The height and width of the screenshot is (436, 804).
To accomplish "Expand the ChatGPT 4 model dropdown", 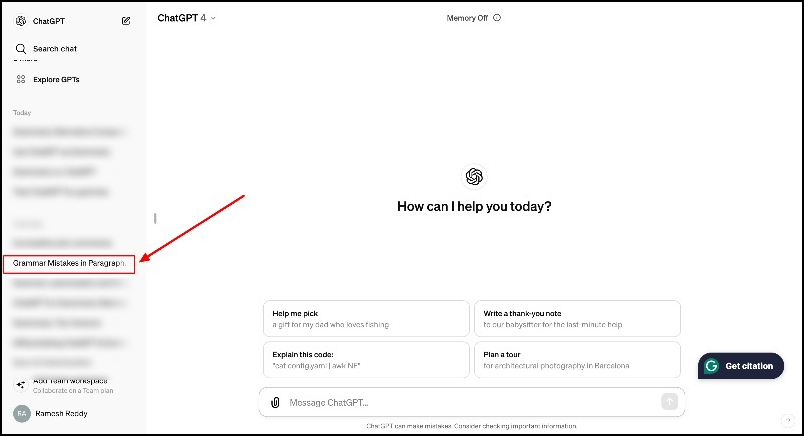I will tap(187, 18).
